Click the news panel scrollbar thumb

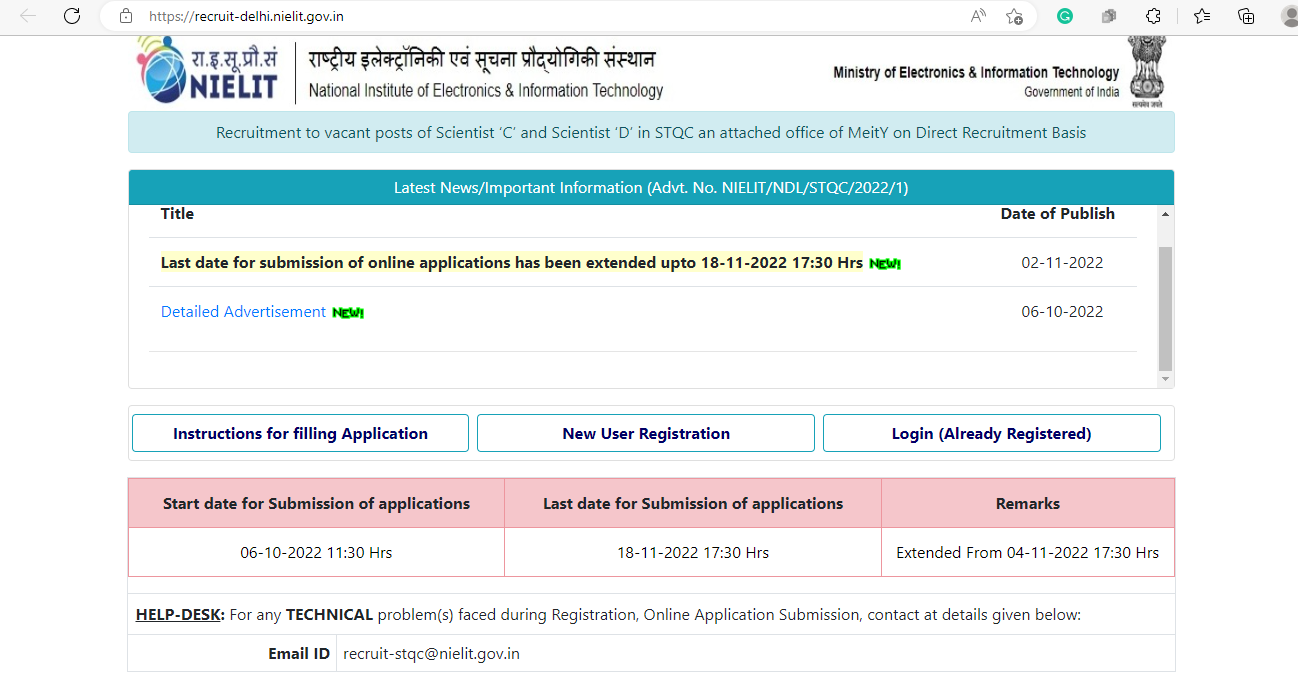click(x=1165, y=308)
